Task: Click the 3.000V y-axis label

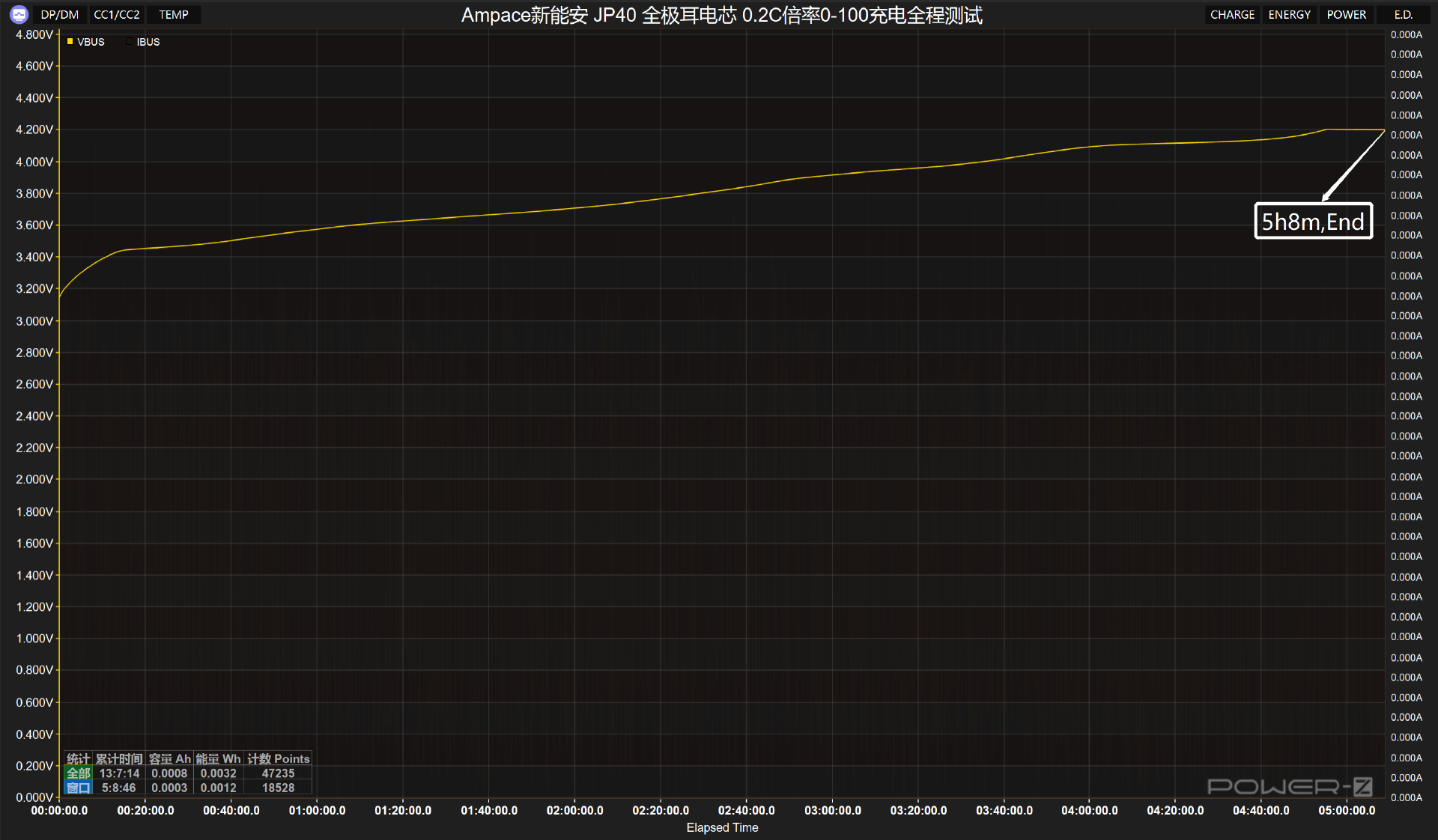Action: click(34, 320)
